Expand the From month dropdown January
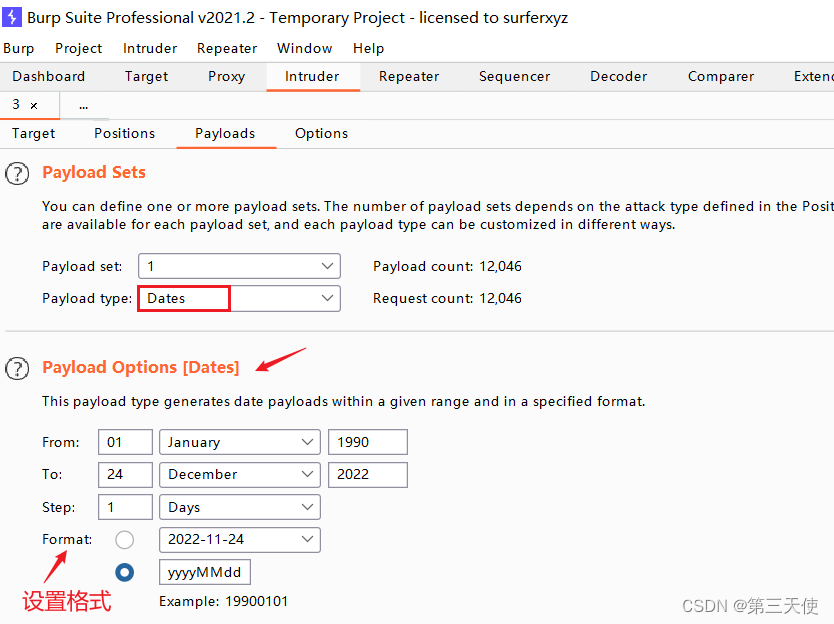This screenshot has width=834, height=624. (240, 442)
